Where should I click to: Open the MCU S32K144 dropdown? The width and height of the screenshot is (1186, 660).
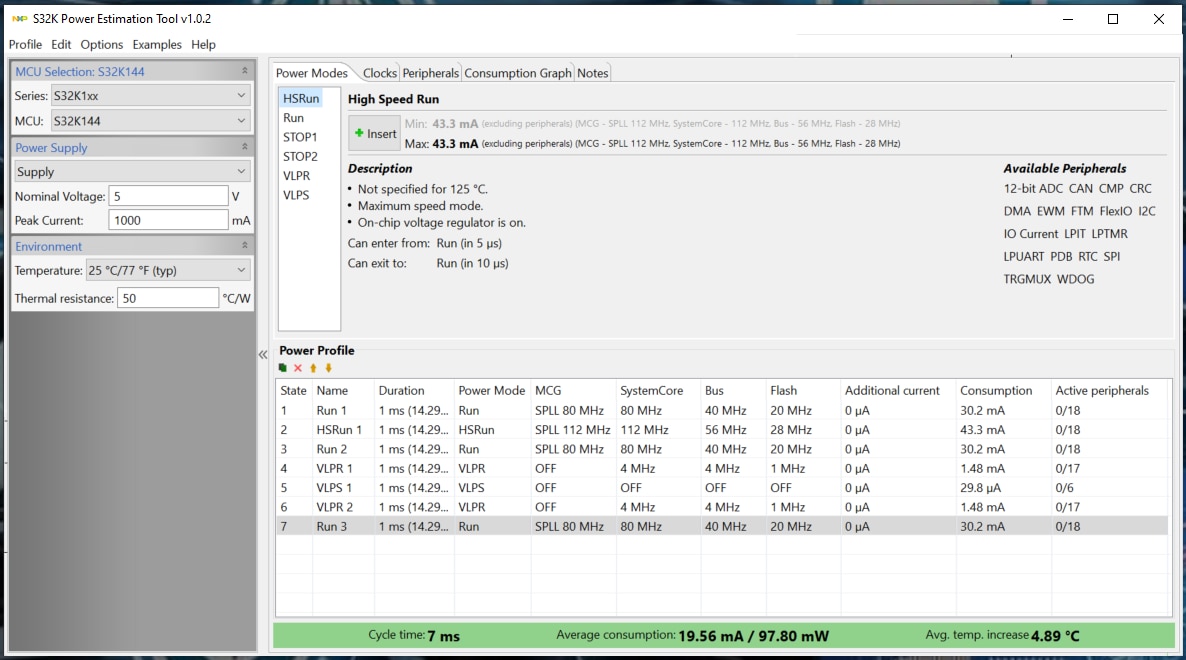click(x=150, y=121)
